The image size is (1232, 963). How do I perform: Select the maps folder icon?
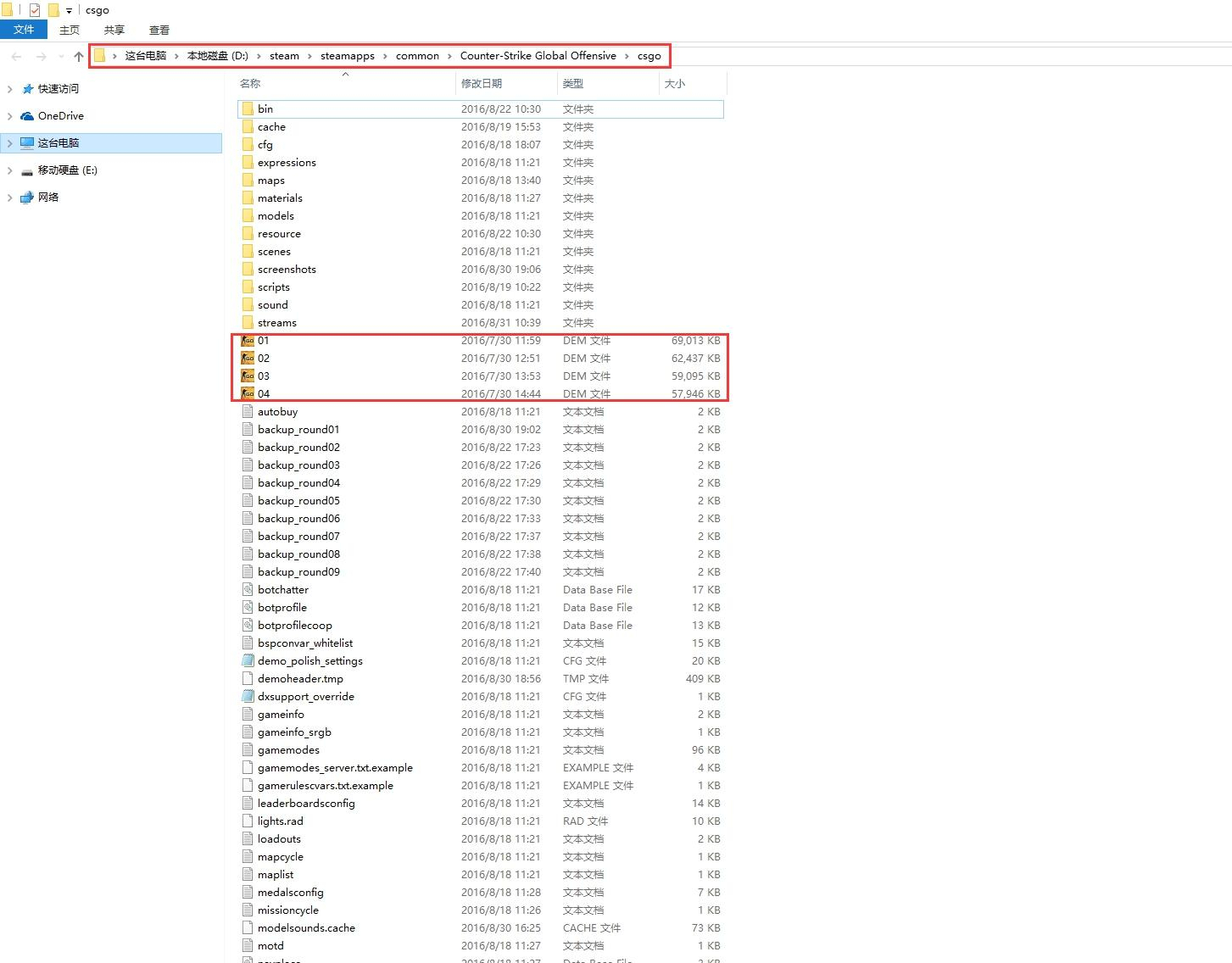point(248,180)
